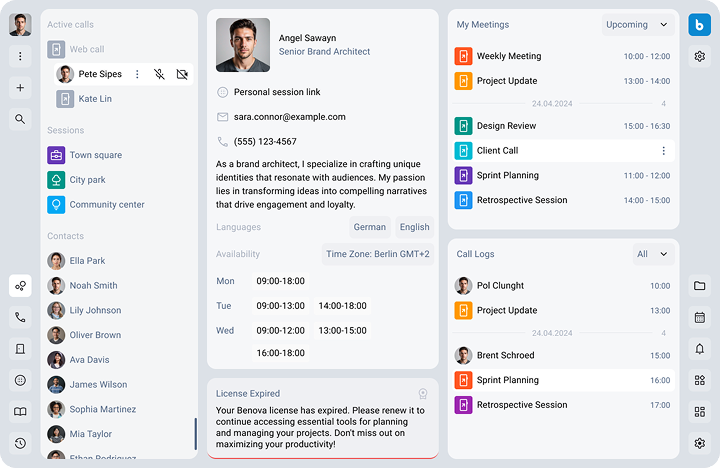Mute Pete Sipes' microphone
Viewport: 720px width, 468px height.
pos(159,74)
